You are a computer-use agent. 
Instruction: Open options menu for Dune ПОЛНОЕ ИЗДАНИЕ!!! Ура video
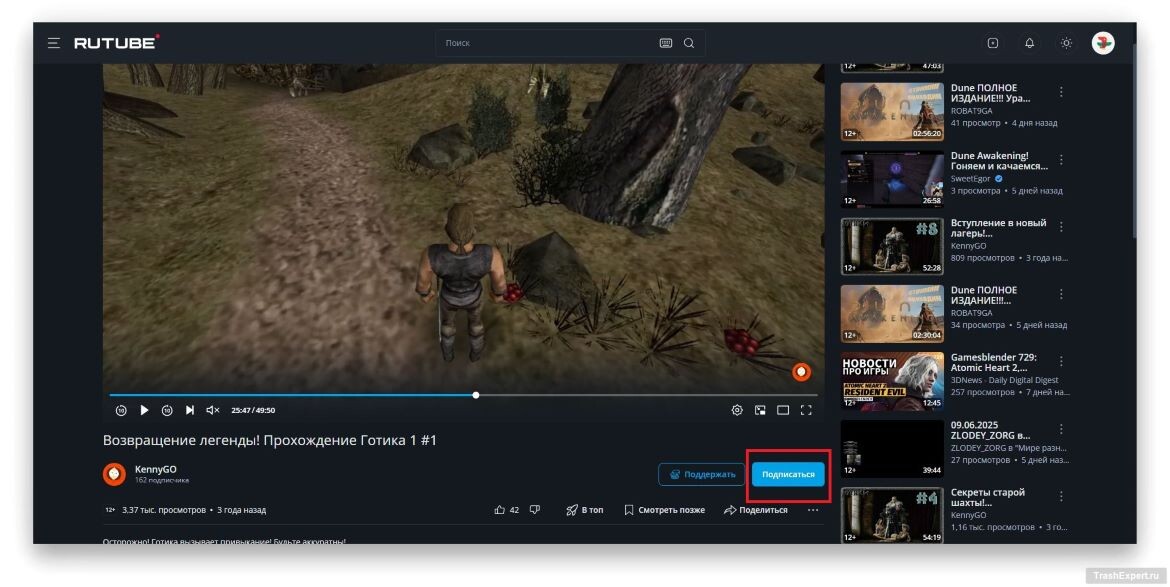point(1061,92)
